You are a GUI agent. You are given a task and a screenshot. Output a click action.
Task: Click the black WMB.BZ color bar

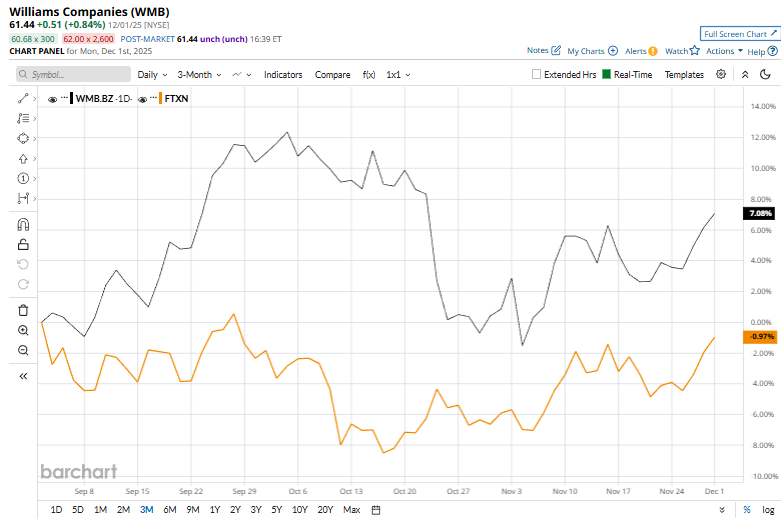[71, 98]
